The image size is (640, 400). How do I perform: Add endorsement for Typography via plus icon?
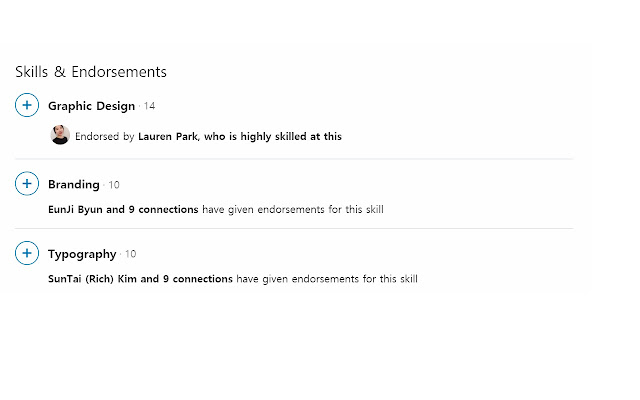point(27,254)
